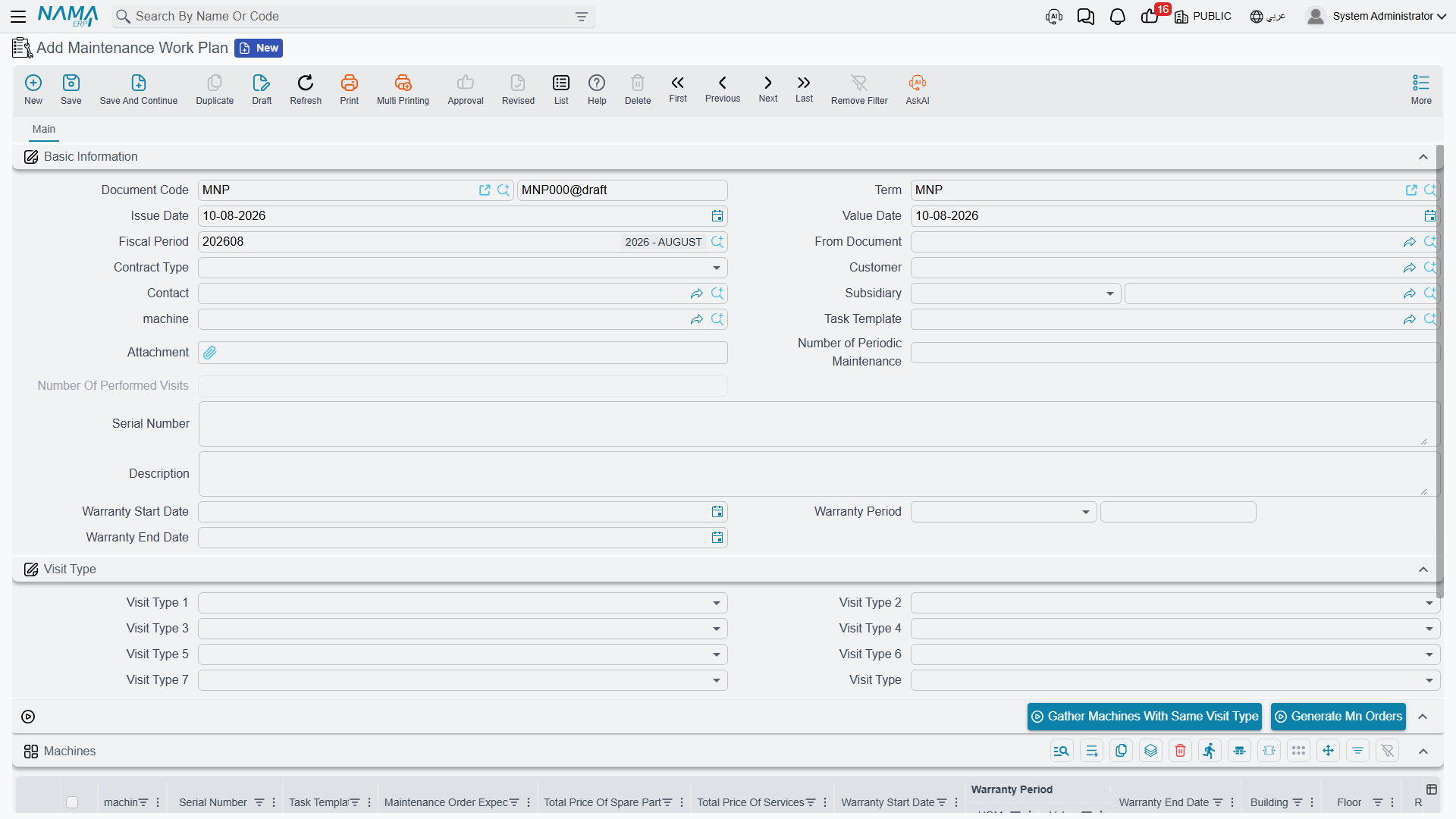Image resolution: width=1456 pixels, height=819 pixels.
Task: Open the Issue Date calendar picker
Action: coord(717,216)
